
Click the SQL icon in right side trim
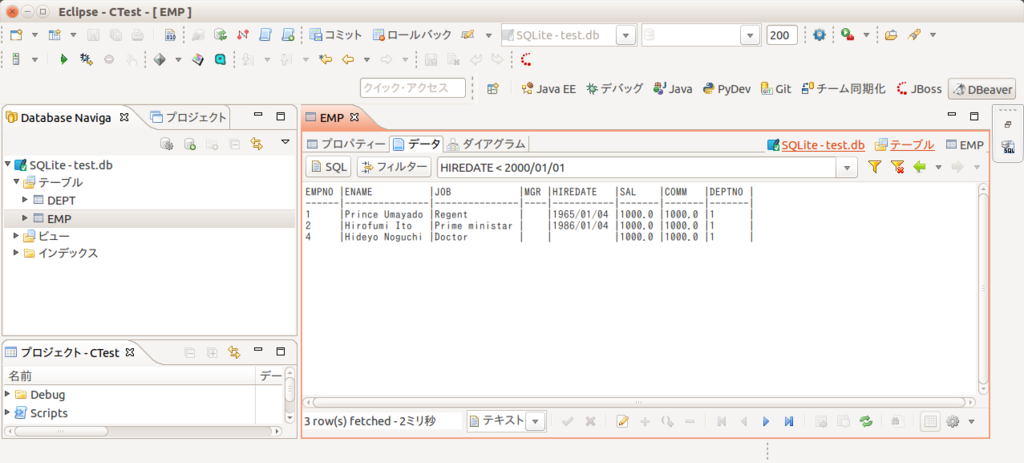[x=1008, y=148]
